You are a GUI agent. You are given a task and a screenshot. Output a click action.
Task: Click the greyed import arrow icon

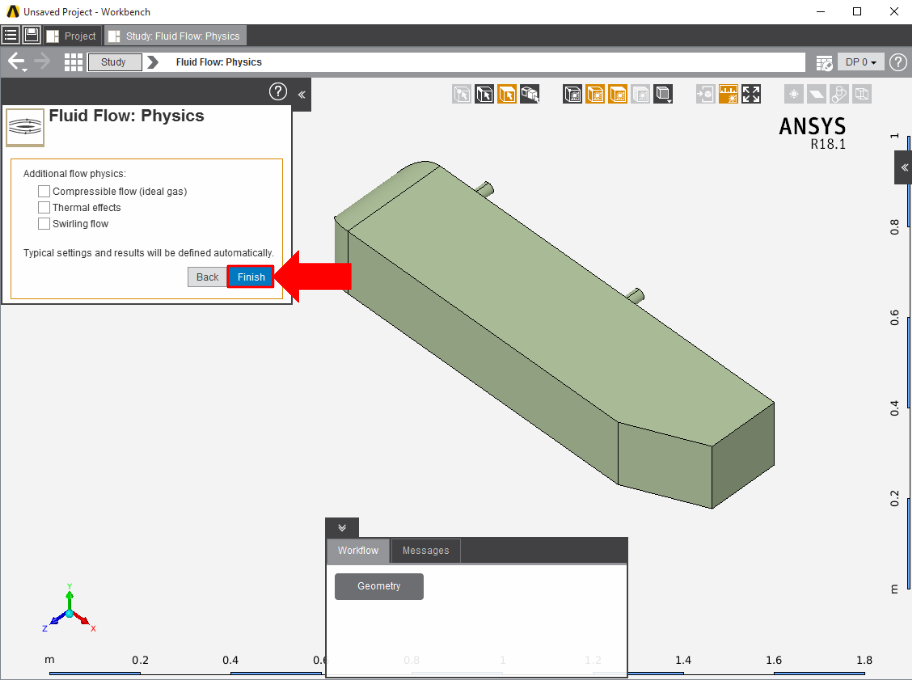(706, 94)
